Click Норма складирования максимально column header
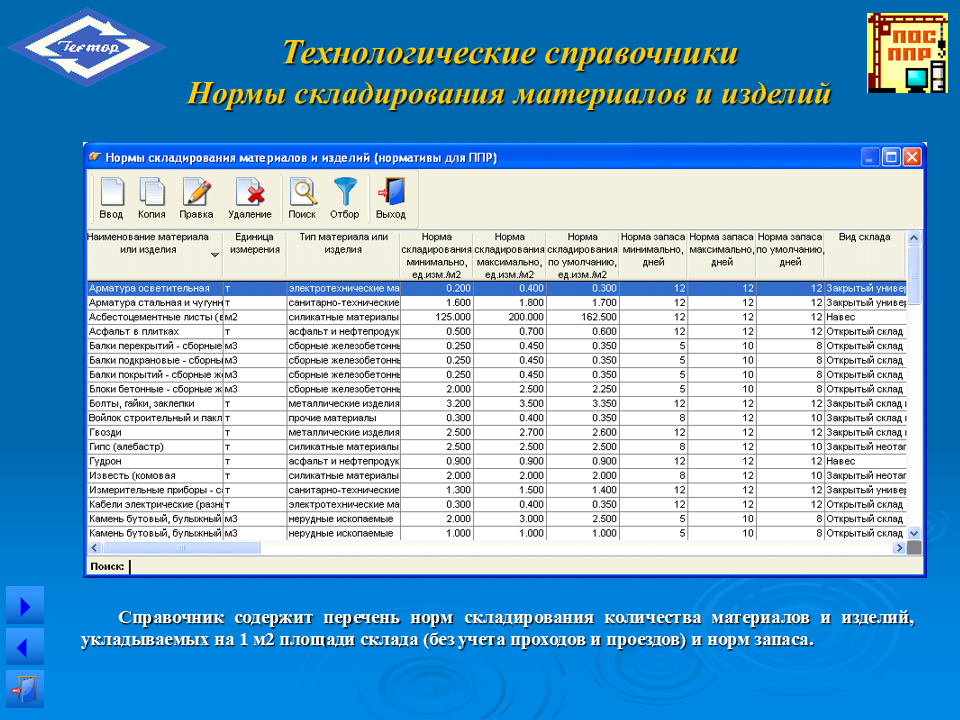 (509, 255)
